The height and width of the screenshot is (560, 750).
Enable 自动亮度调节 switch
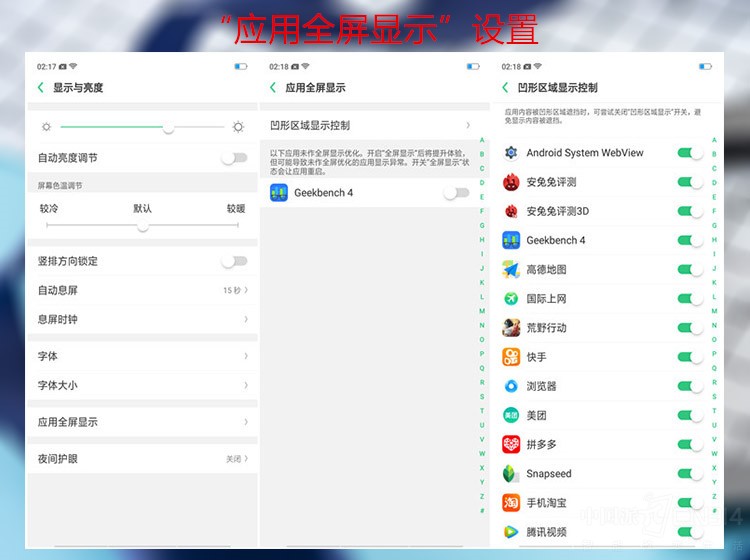[x=233, y=158]
